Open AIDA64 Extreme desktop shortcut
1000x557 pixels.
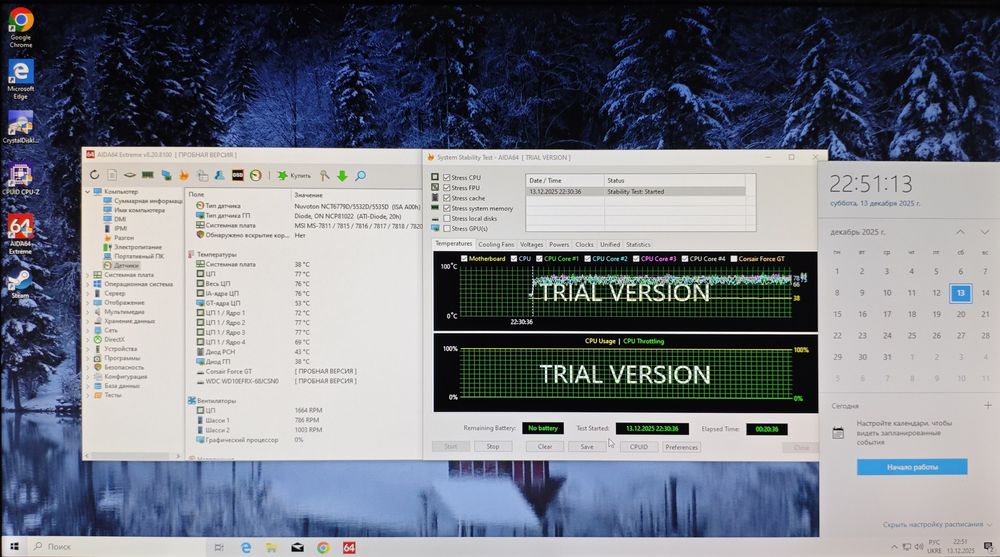click(20, 234)
